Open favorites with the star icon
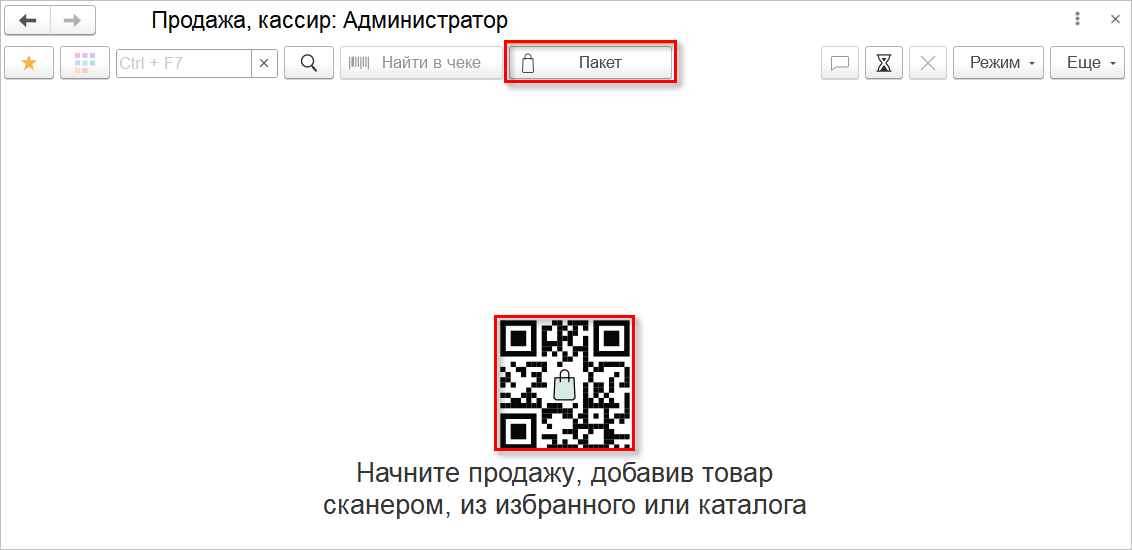Screen dimensions: 1132x550 (x=29, y=63)
